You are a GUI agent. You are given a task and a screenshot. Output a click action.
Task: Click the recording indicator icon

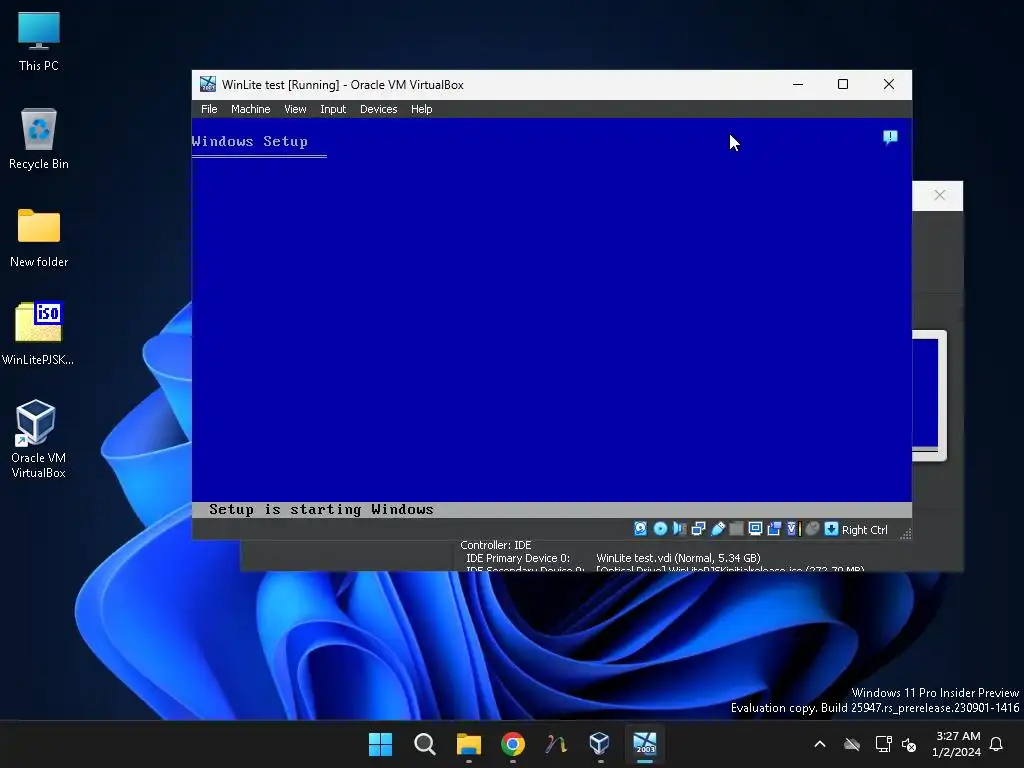tap(774, 529)
